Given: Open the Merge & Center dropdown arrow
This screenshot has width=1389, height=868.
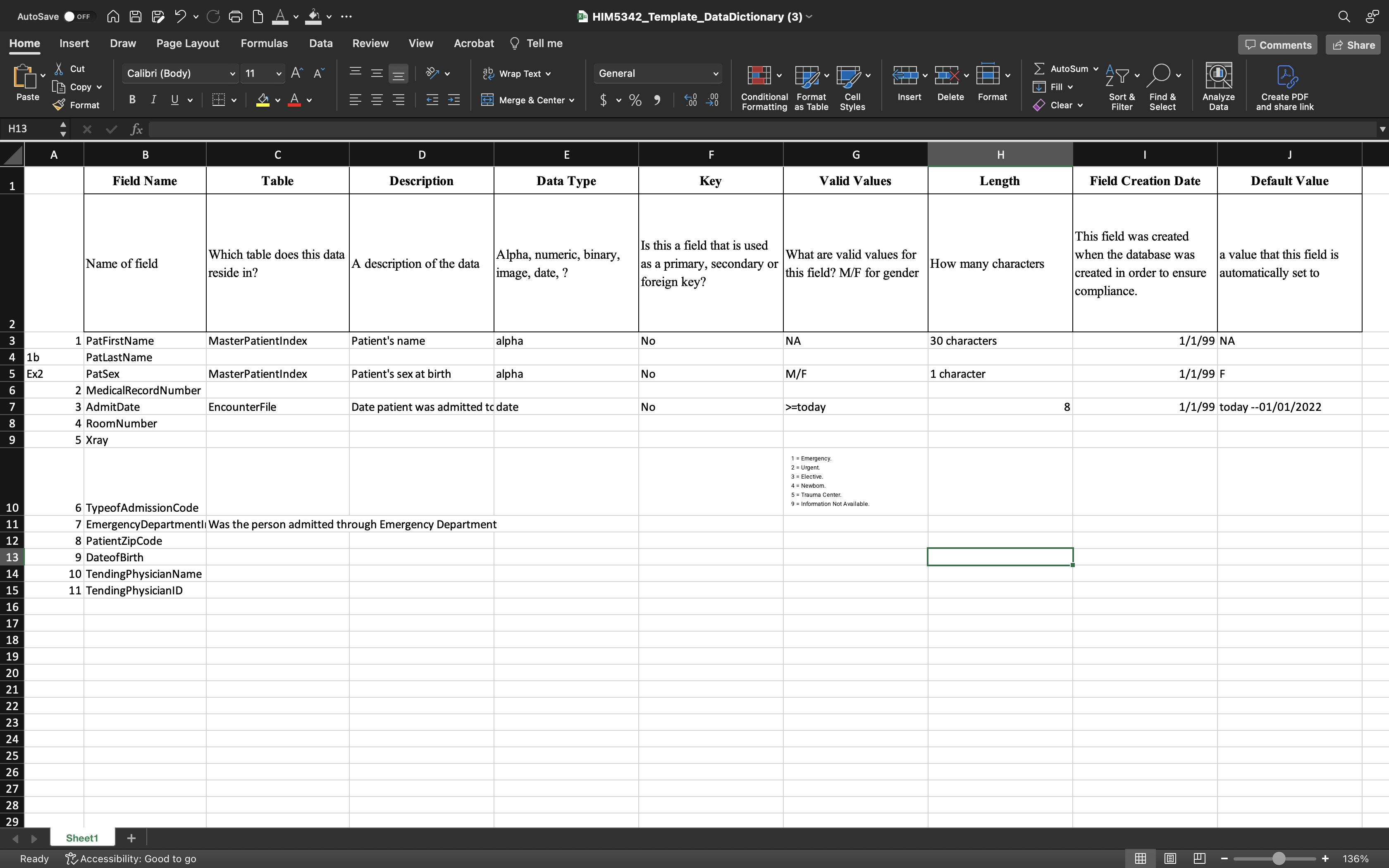Looking at the screenshot, I should (x=572, y=100).
